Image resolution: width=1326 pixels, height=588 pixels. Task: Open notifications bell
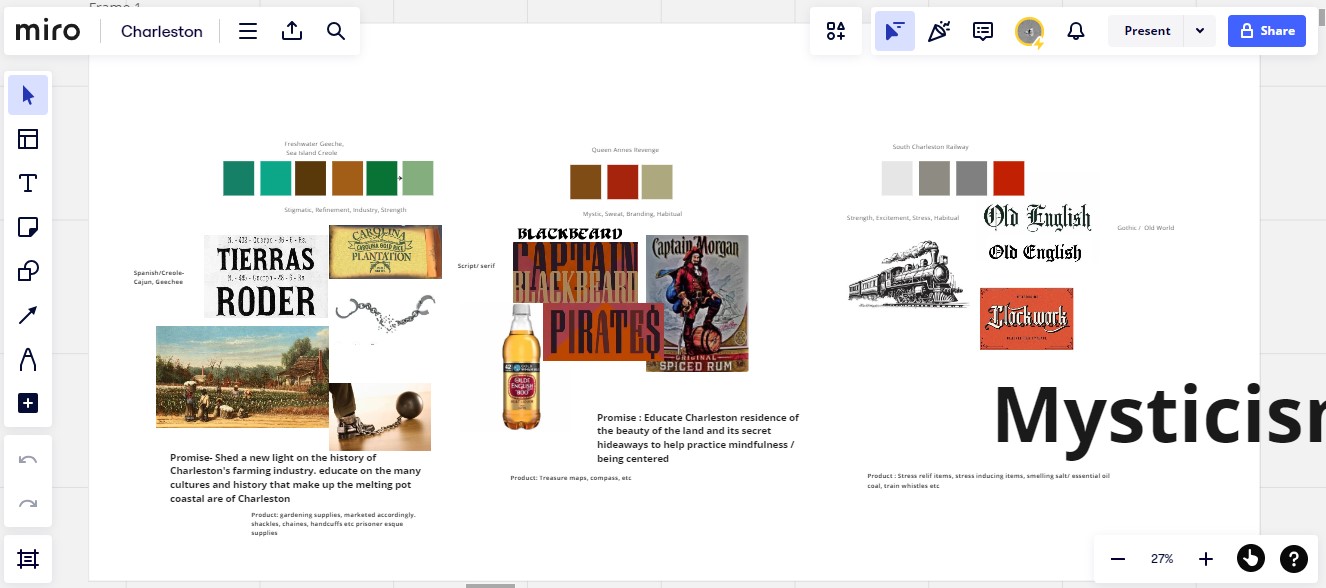(x=1076, y=31)
